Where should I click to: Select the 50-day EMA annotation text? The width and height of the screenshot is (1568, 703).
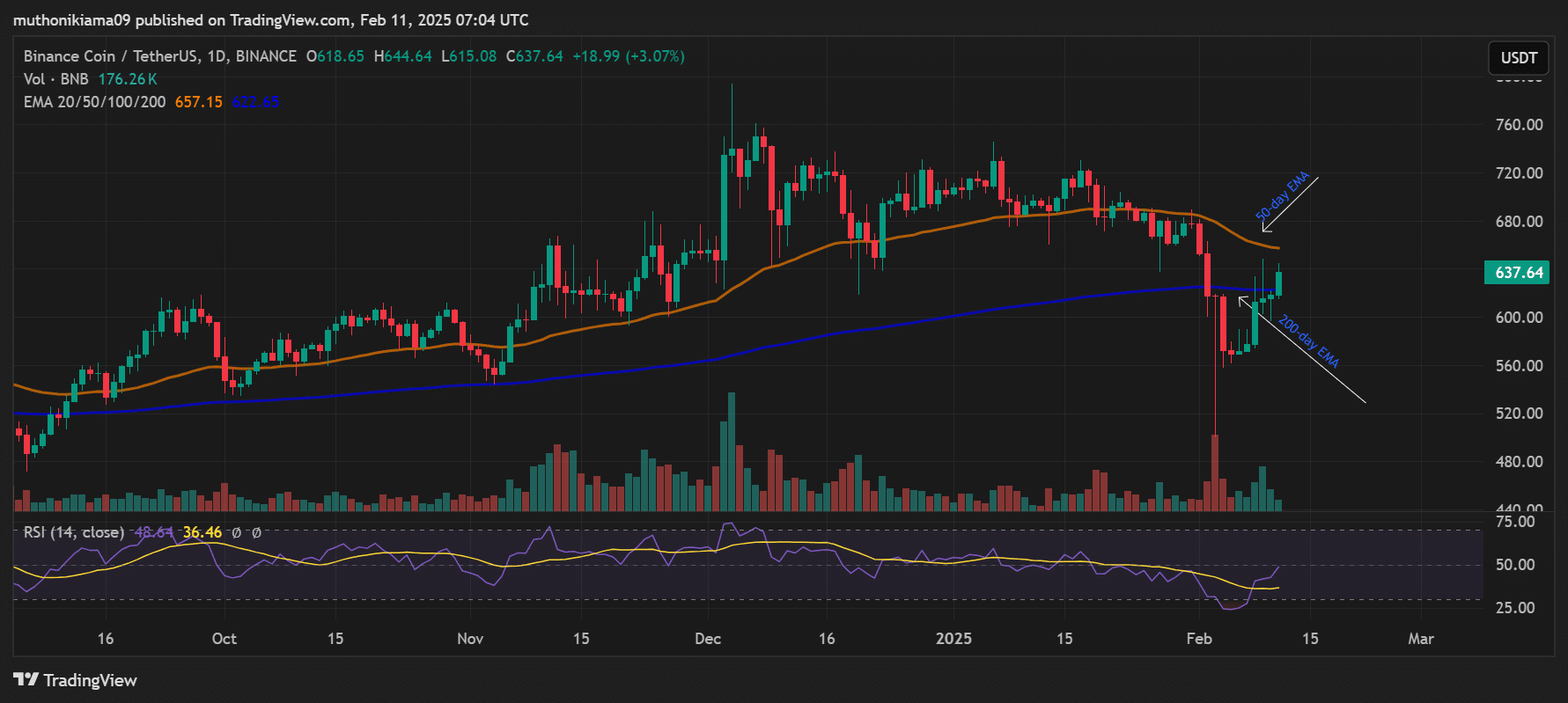[1282, 195]
